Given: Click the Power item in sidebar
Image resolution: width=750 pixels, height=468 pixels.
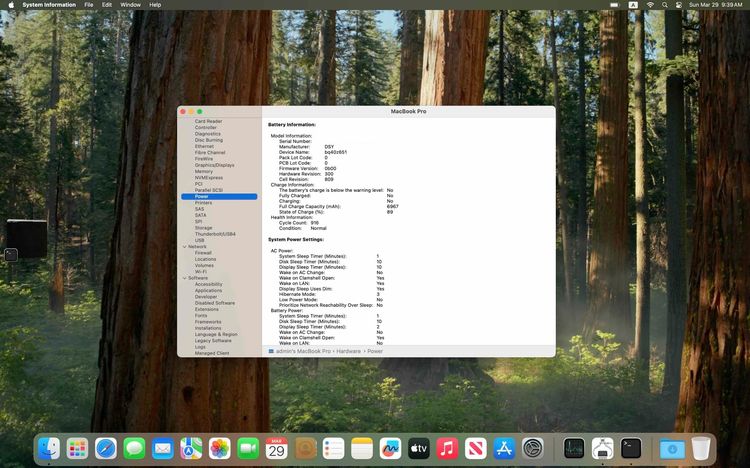Looking at the screenshot, I should tap(219, 197).
